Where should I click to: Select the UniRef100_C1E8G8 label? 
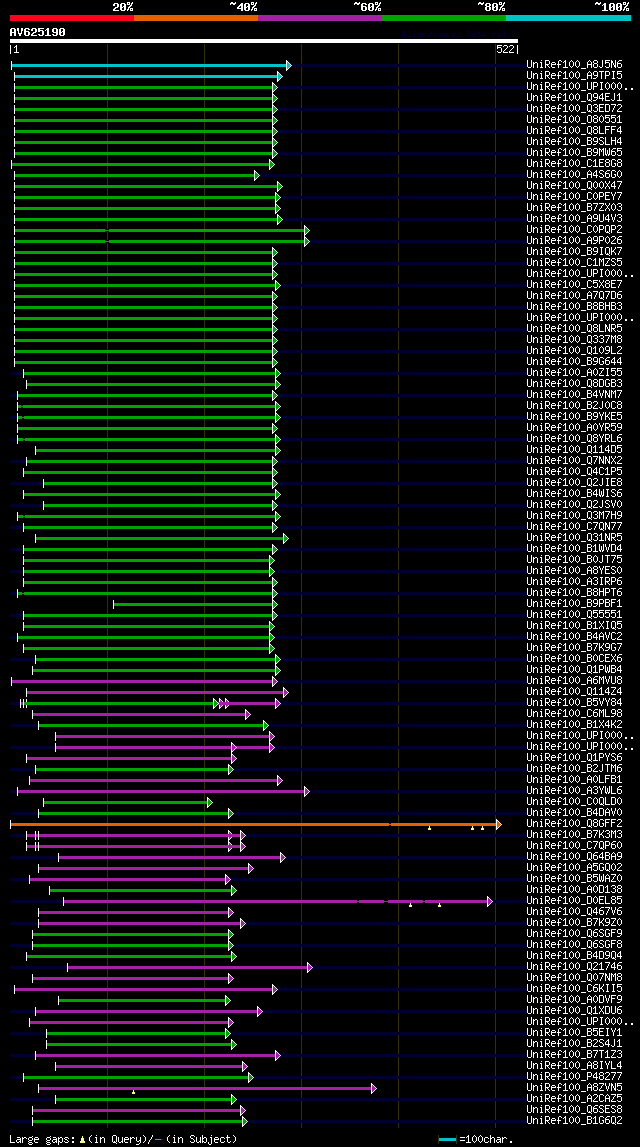pyautogui.click(x=574, y=163)
